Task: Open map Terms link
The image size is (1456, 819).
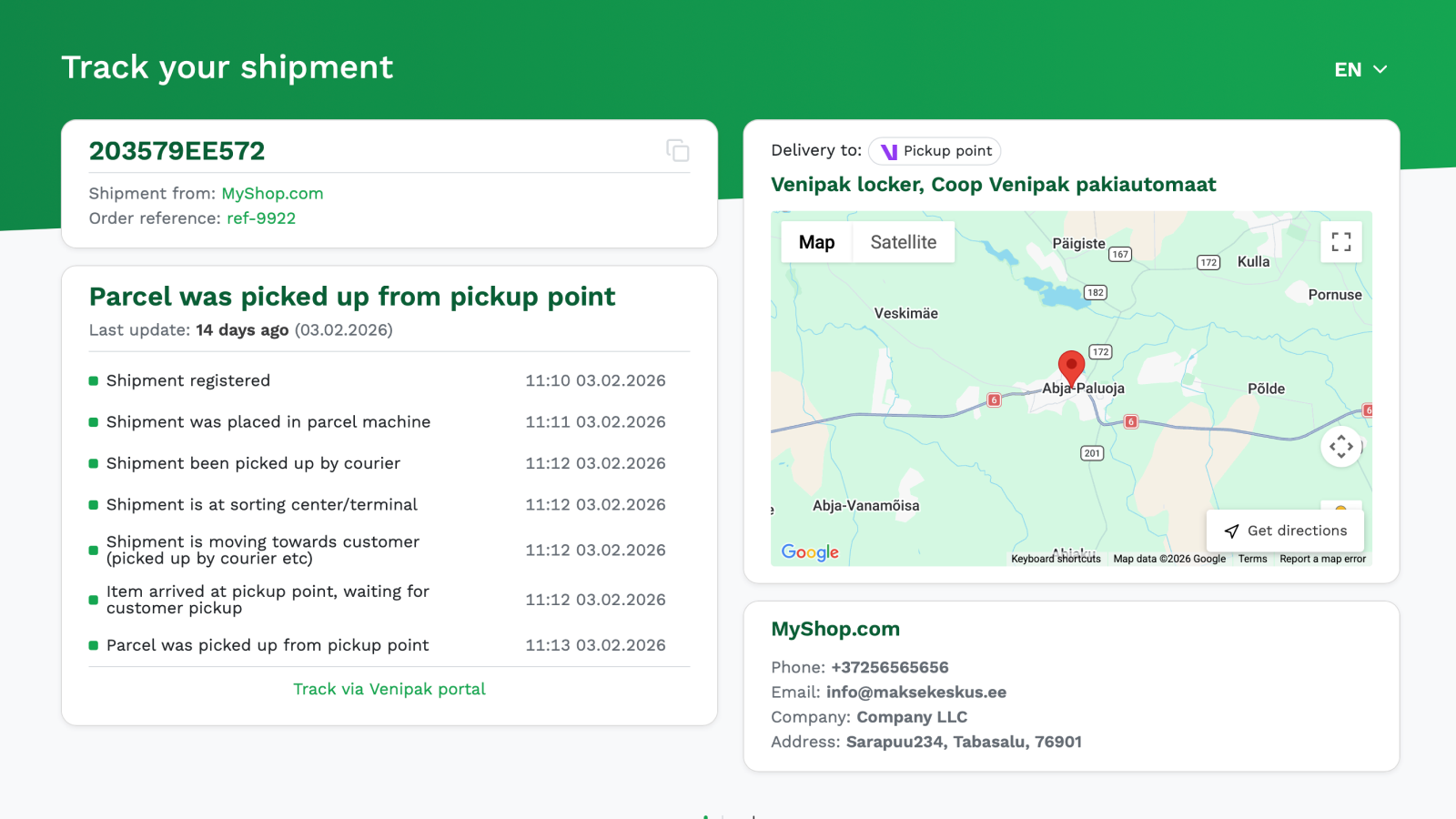Action: [1252, 559]
